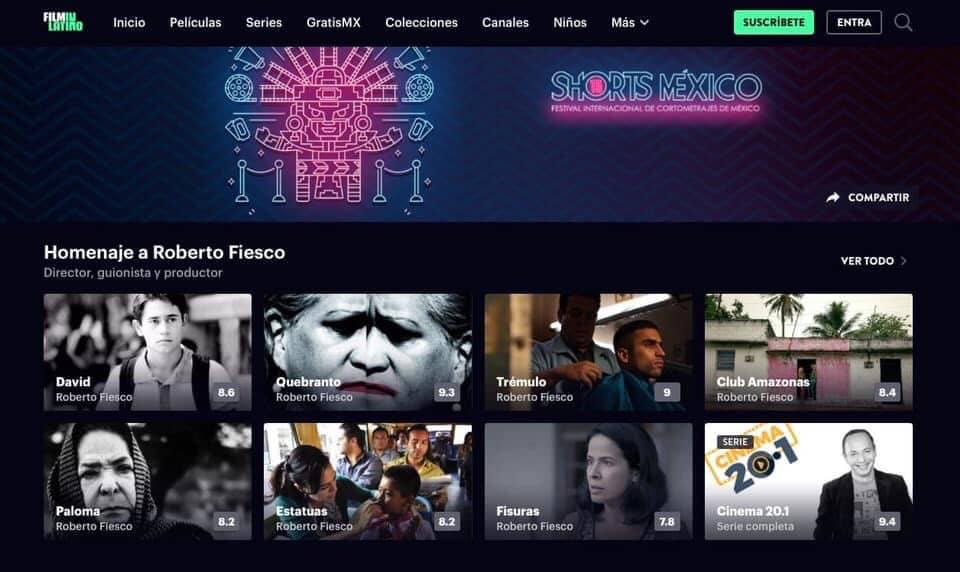Click the 8.6 rating badge on David
Viewport: 960px width, 572px height.
226,393
